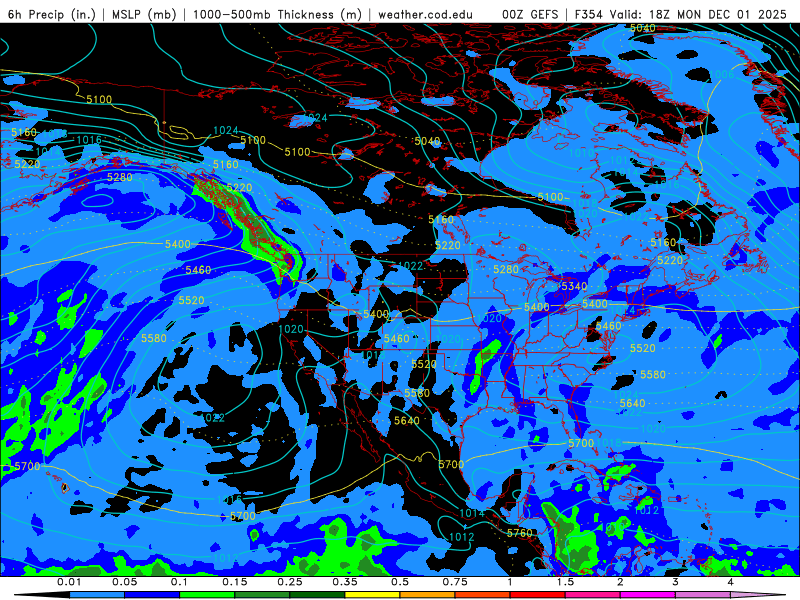Click the '5340' thickness contour label
Viewport: 800px width, 600px height.
574,286
